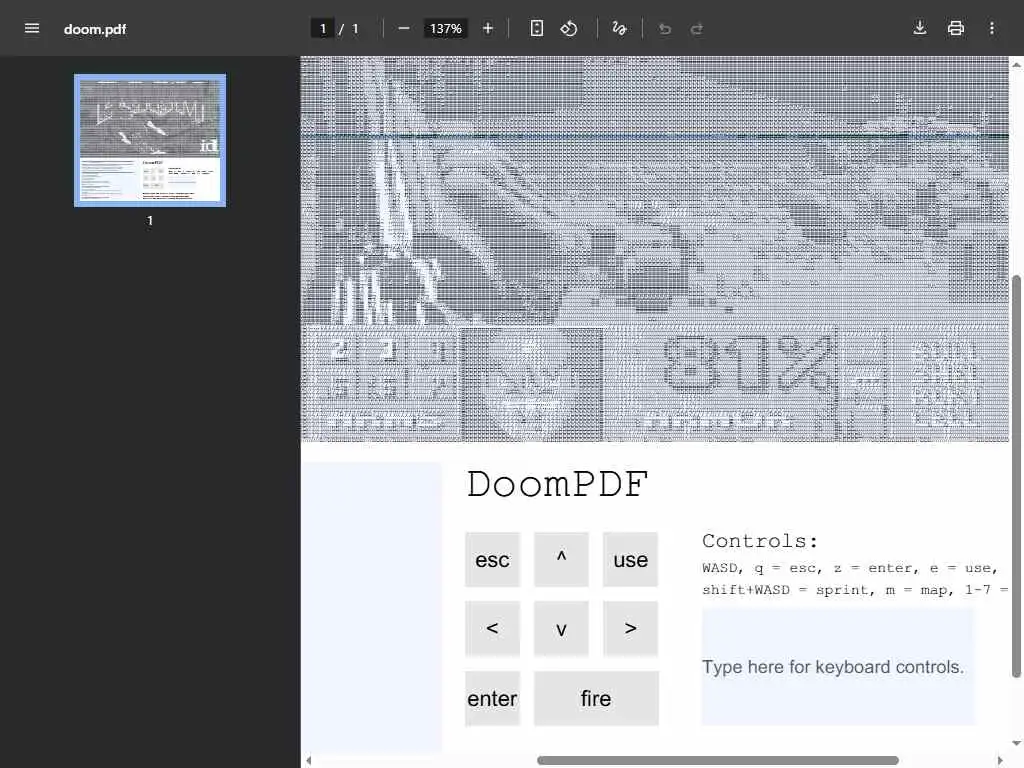Click the scroll up arrow
Screen dimensions: 1024x768
click(x=1016, y=65)
